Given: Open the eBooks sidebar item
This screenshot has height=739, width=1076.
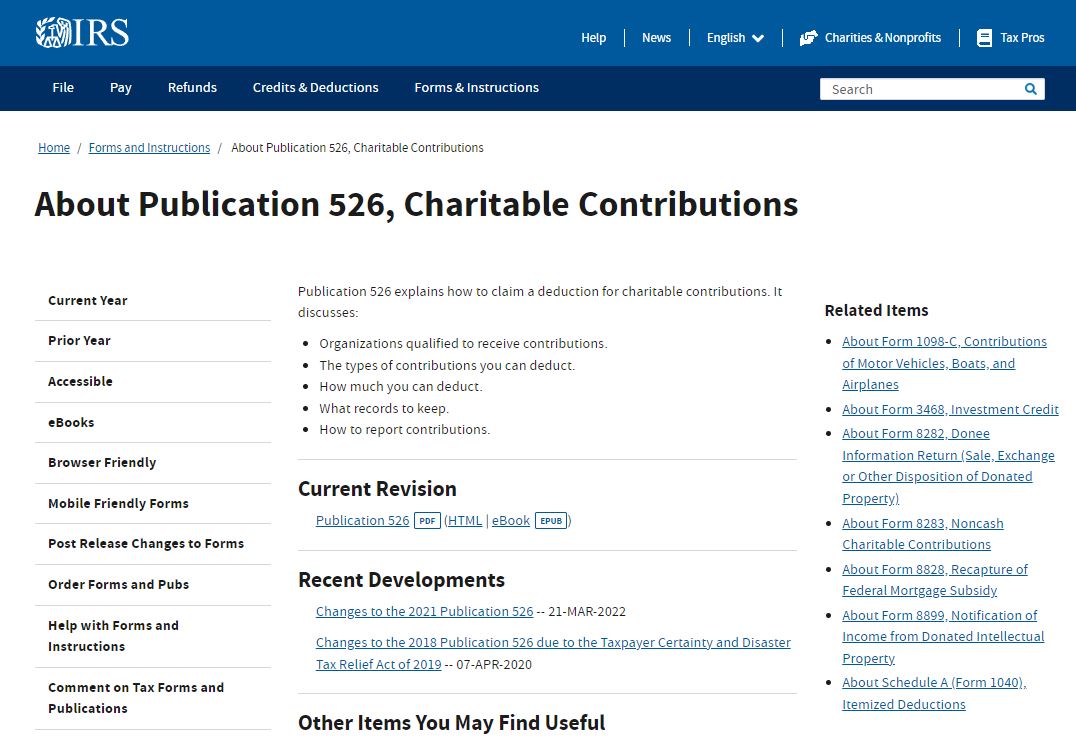Looking at the screenshot, I should tap(71, 423).
